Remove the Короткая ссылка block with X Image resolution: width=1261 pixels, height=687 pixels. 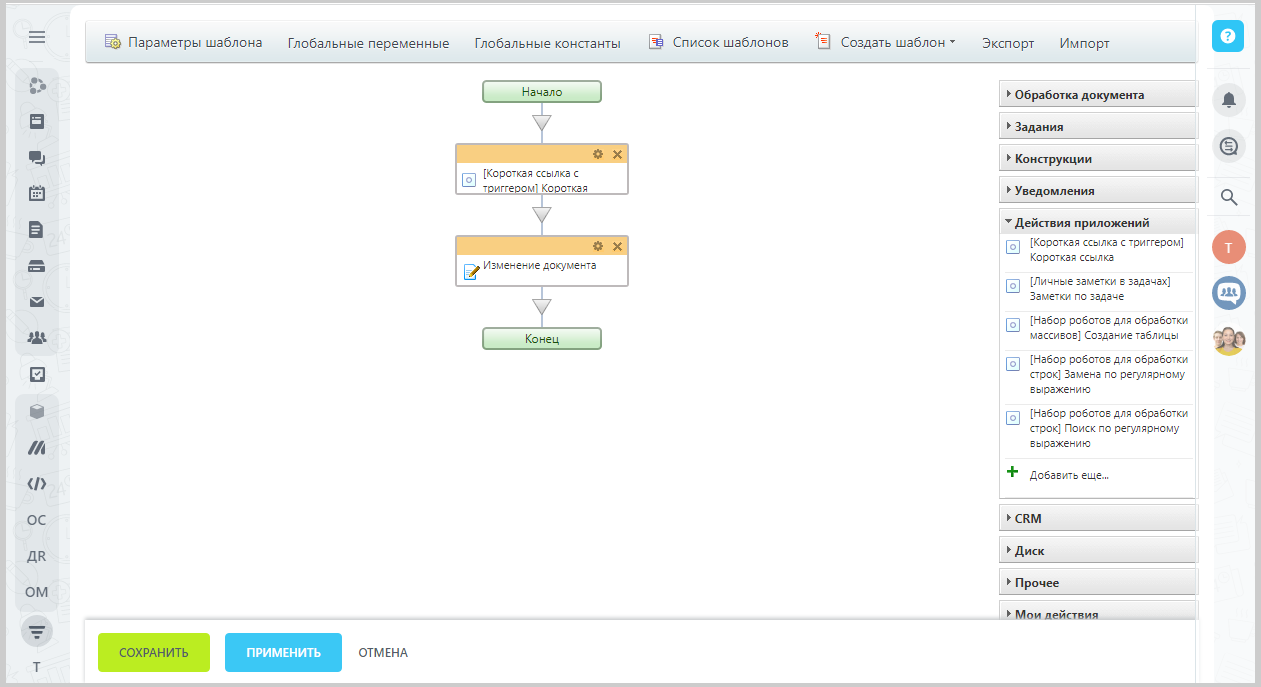pyautogui.click(x=617, y=154)
